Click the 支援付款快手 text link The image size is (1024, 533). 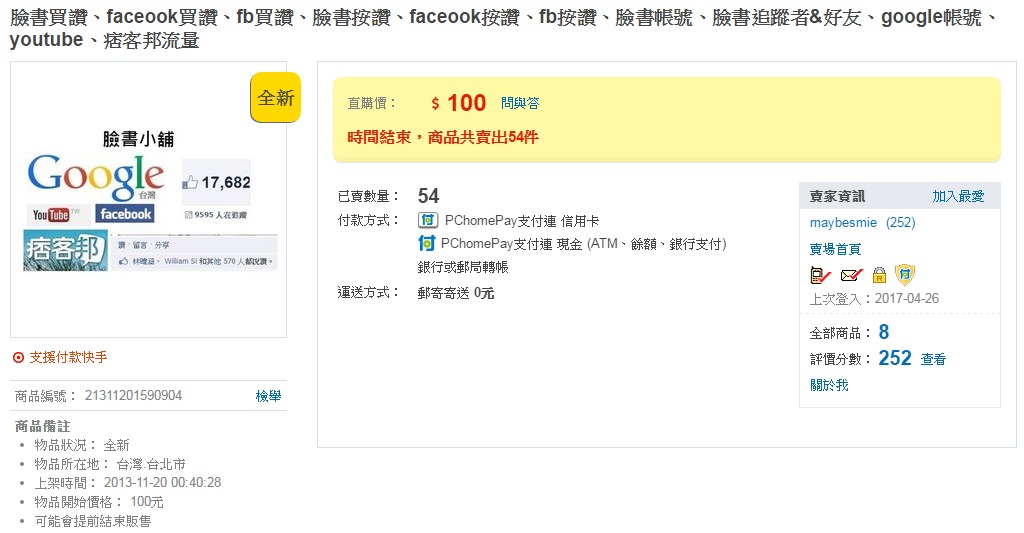[x=68, y=357]
